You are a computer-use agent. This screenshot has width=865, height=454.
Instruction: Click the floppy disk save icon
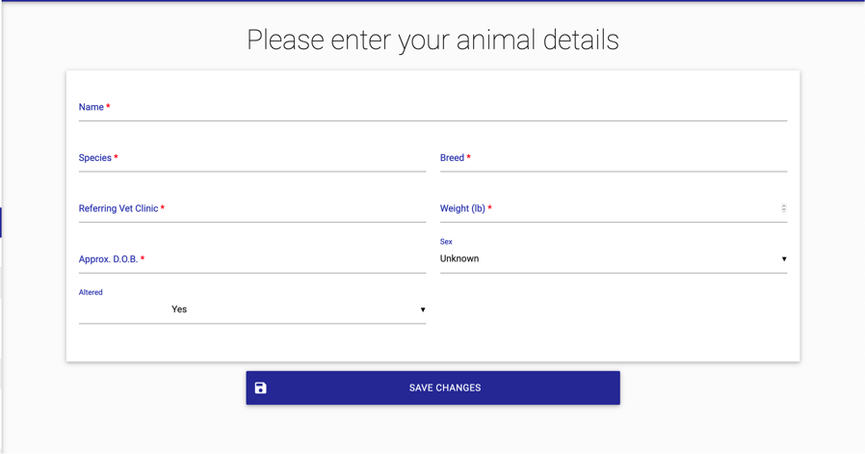pos(261,388)
